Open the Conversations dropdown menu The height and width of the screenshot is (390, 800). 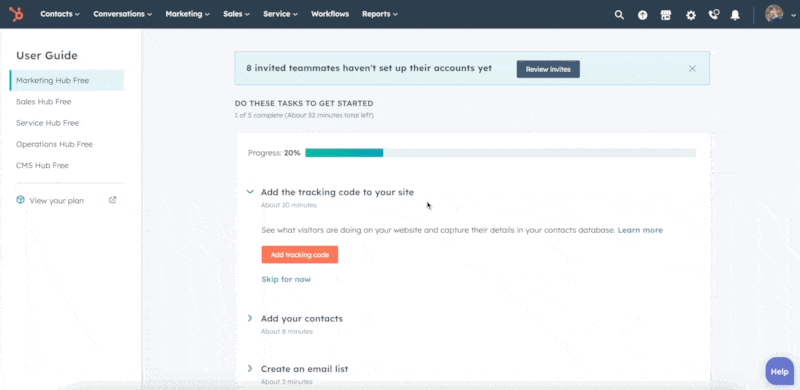click(122, 14)
